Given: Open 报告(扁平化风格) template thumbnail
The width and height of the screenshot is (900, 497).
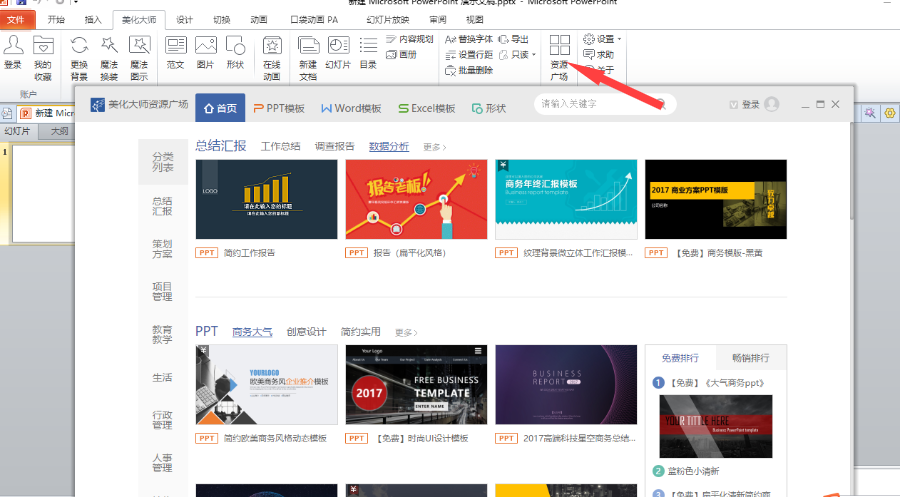Looking at the screenshot, I should 416,199.
